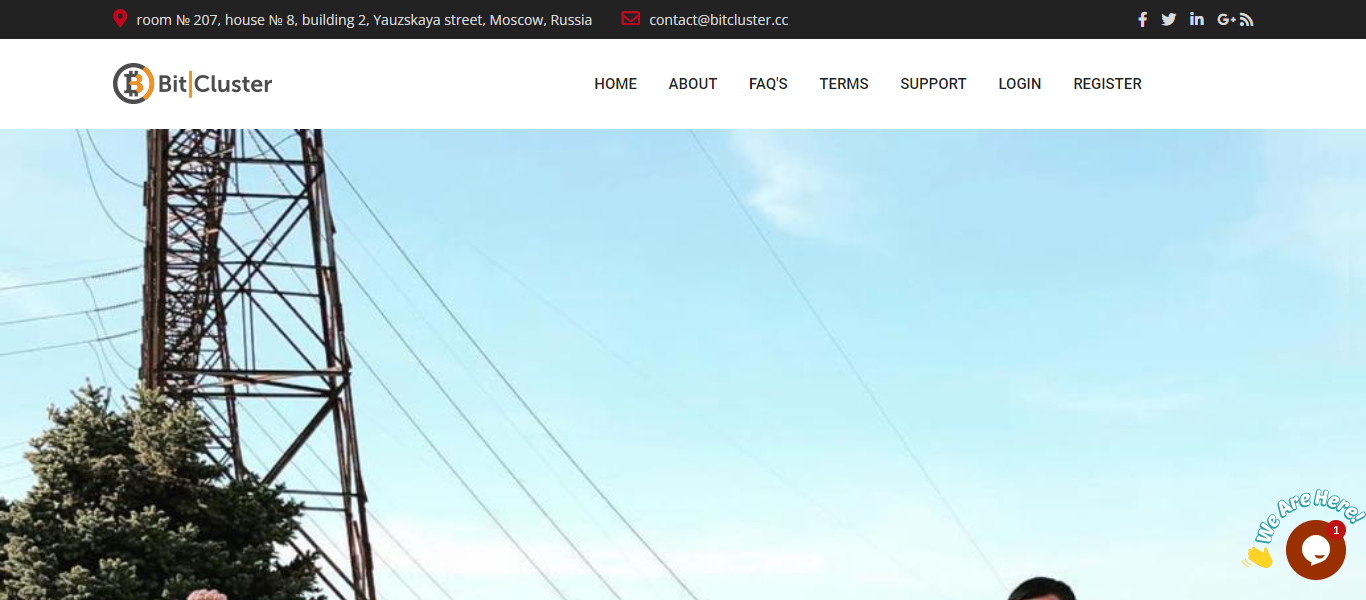Open the Twitter social icon

click(1169, 19)
